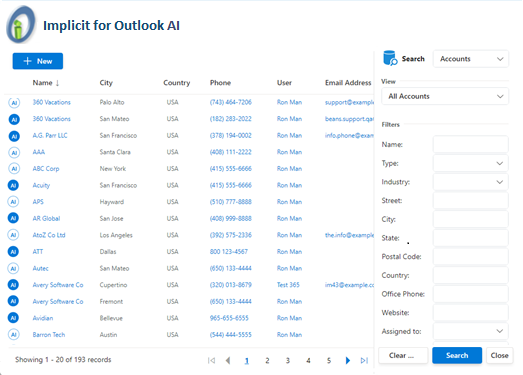Click phone number 800 123-4567
This screenshot has height=375, width=523.
coord(229,252)
